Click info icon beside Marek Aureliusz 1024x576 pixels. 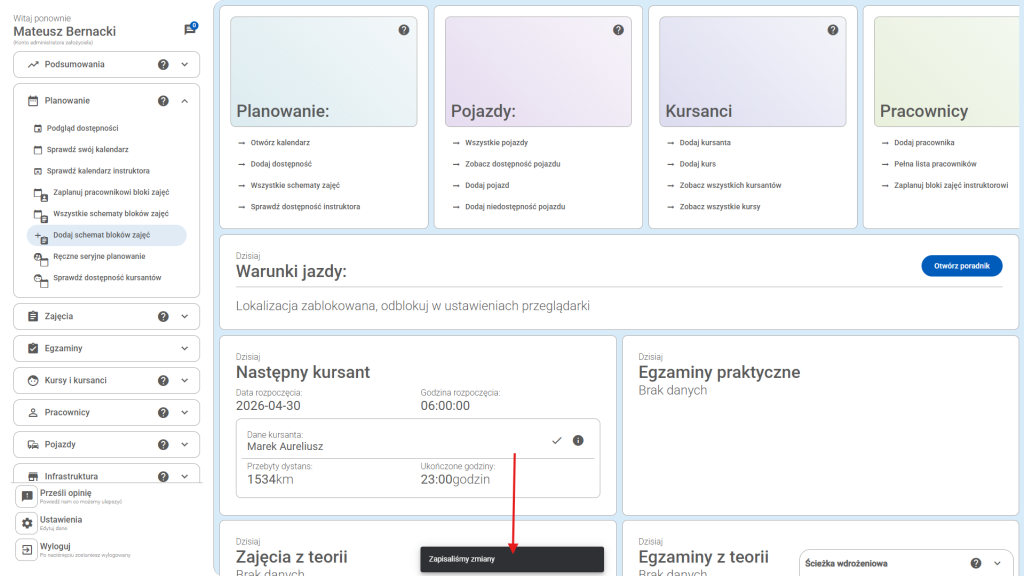578,441
